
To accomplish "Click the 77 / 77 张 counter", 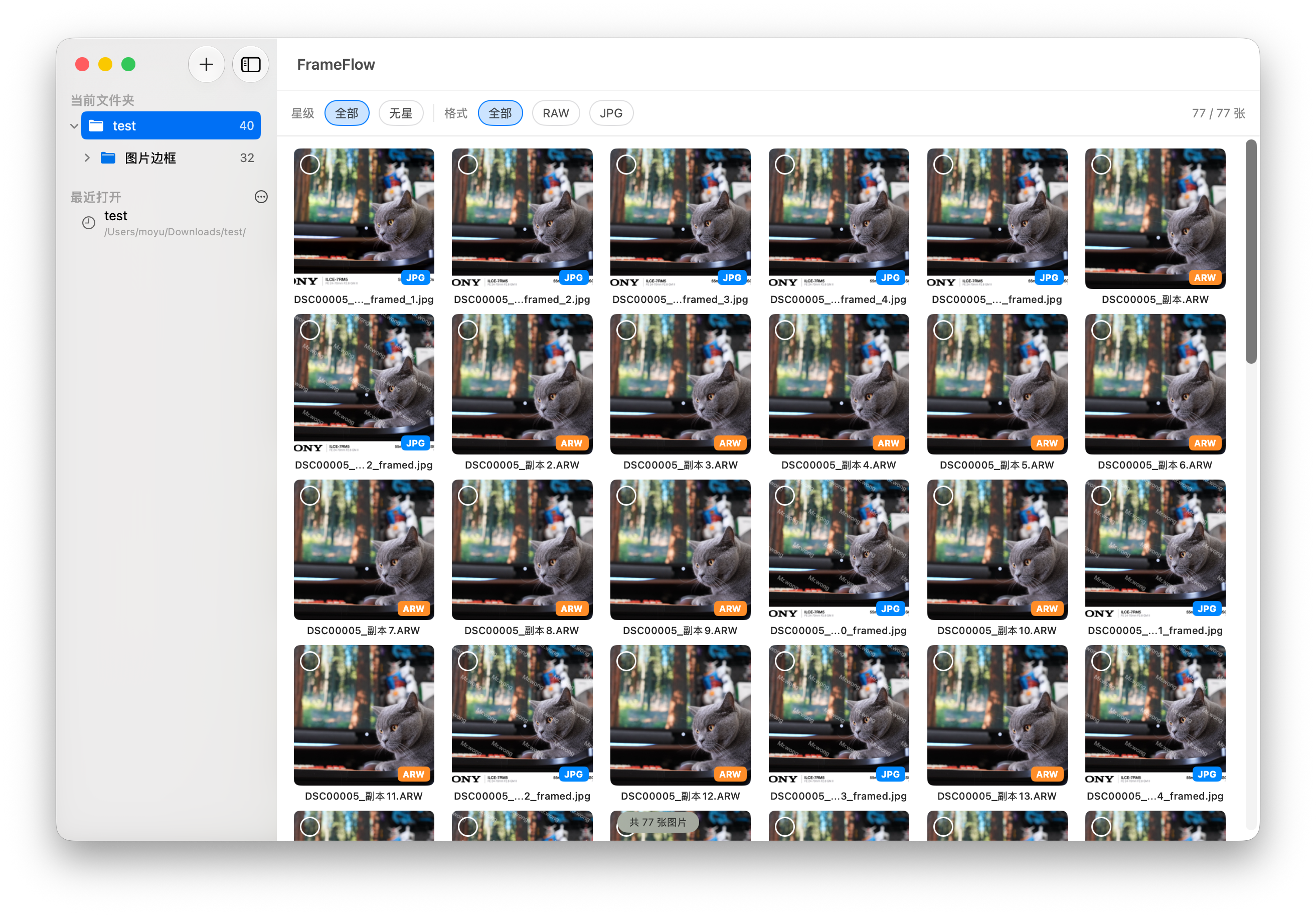I will pos(1218,113).
